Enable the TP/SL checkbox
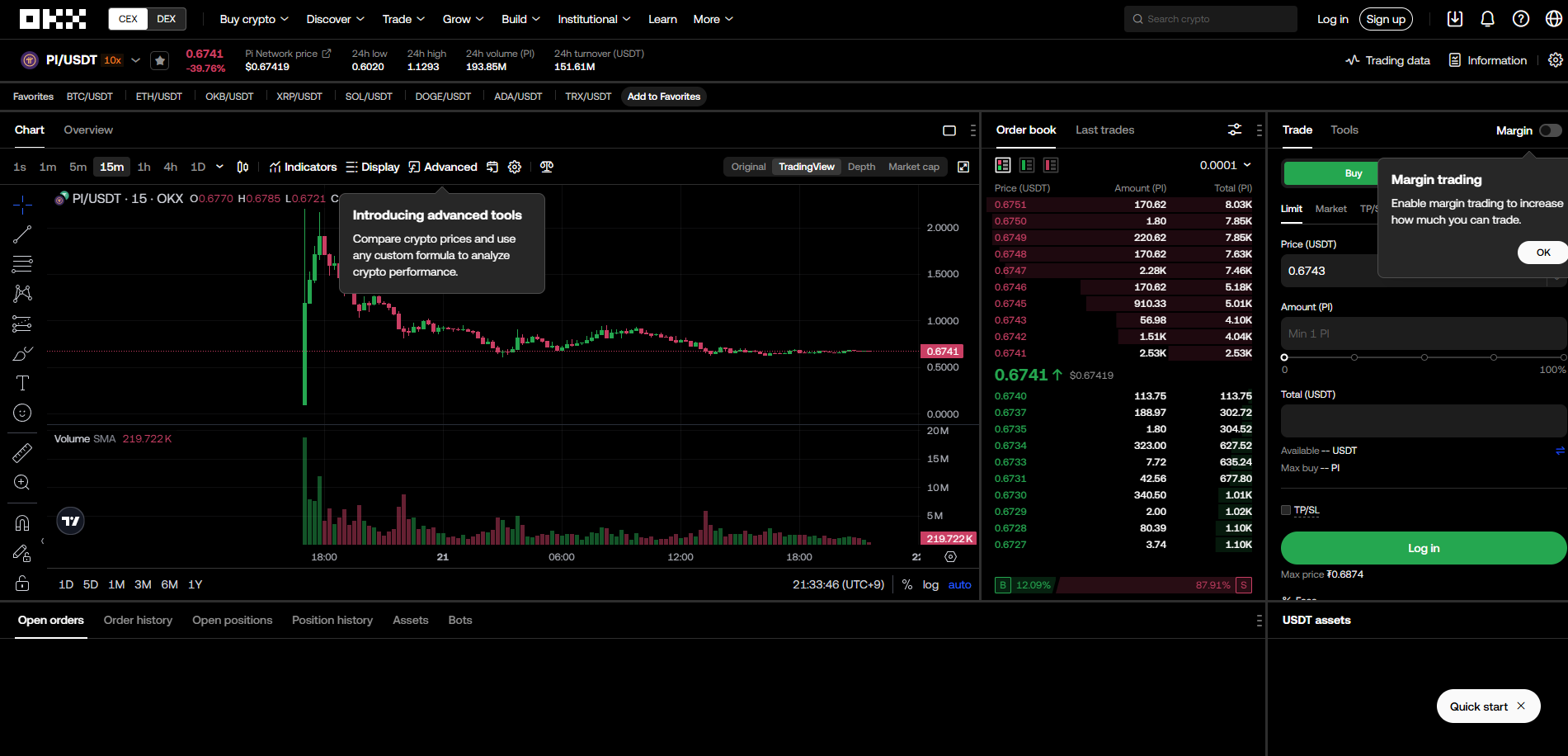The width and height of the screenshot is (1568, 756). point(1286,510)
